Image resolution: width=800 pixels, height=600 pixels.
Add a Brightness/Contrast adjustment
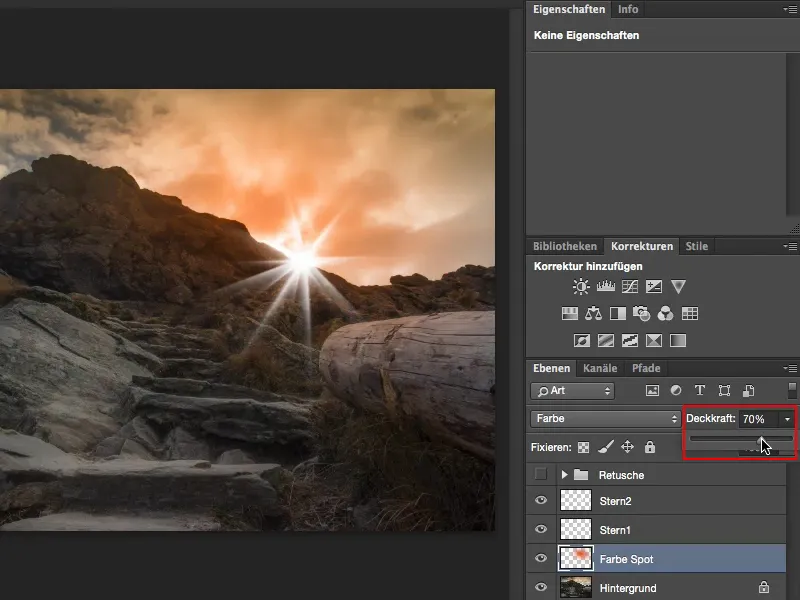[x=582, y=287]
